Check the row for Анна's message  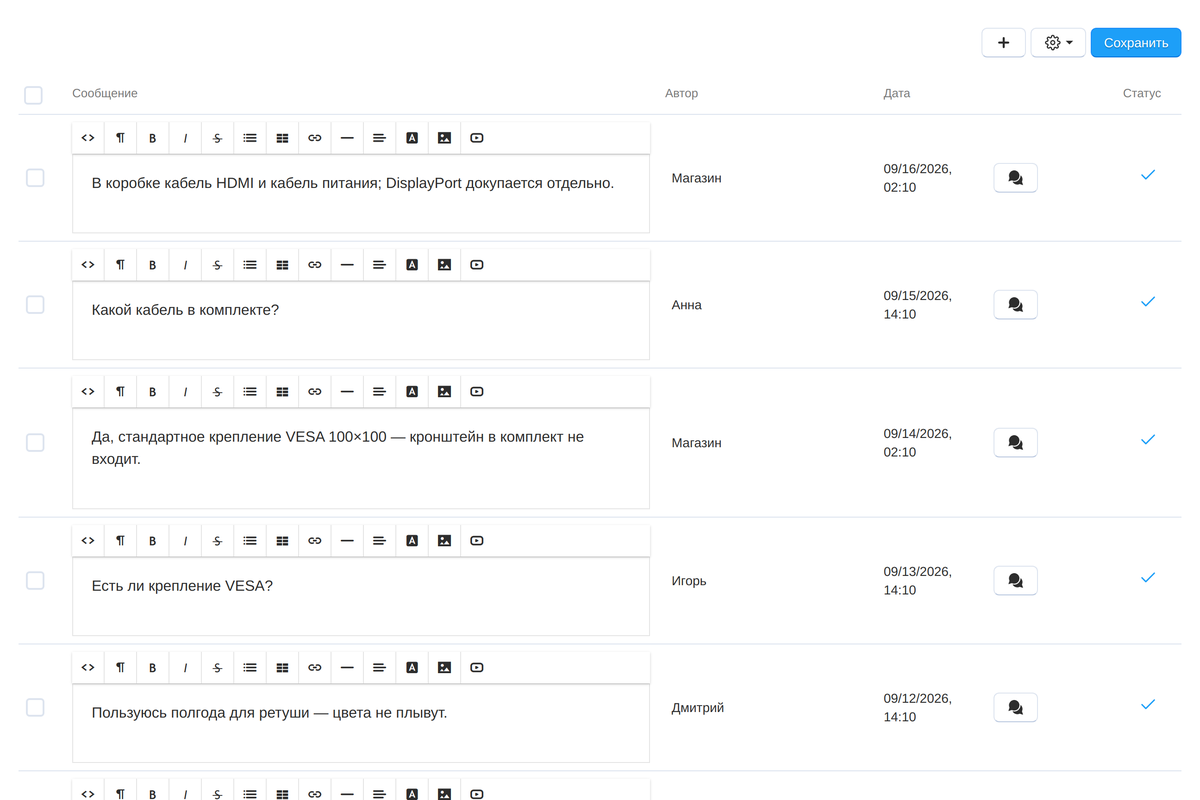35,305
